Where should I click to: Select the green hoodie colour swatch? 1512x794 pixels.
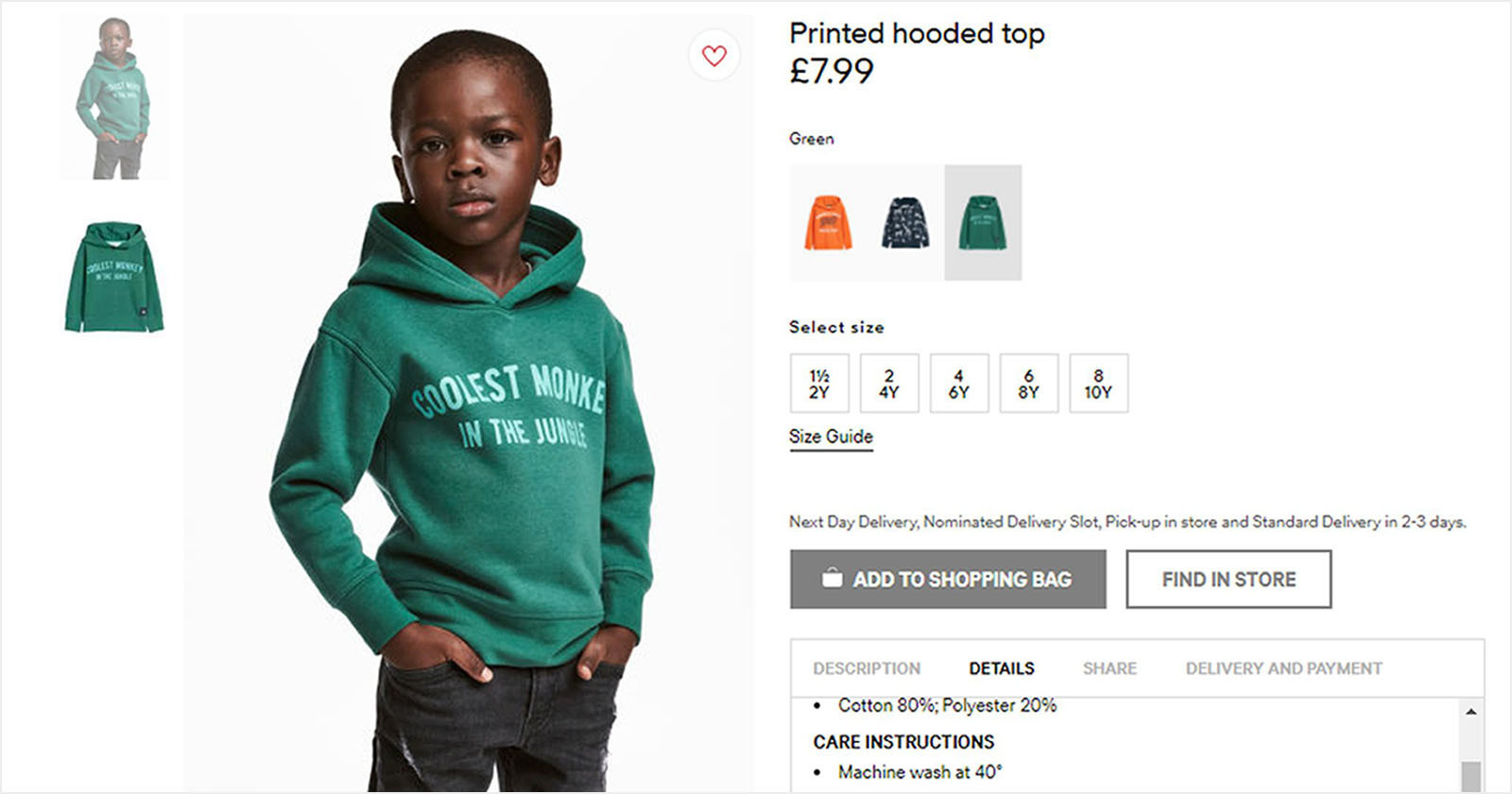coord(983,223)
